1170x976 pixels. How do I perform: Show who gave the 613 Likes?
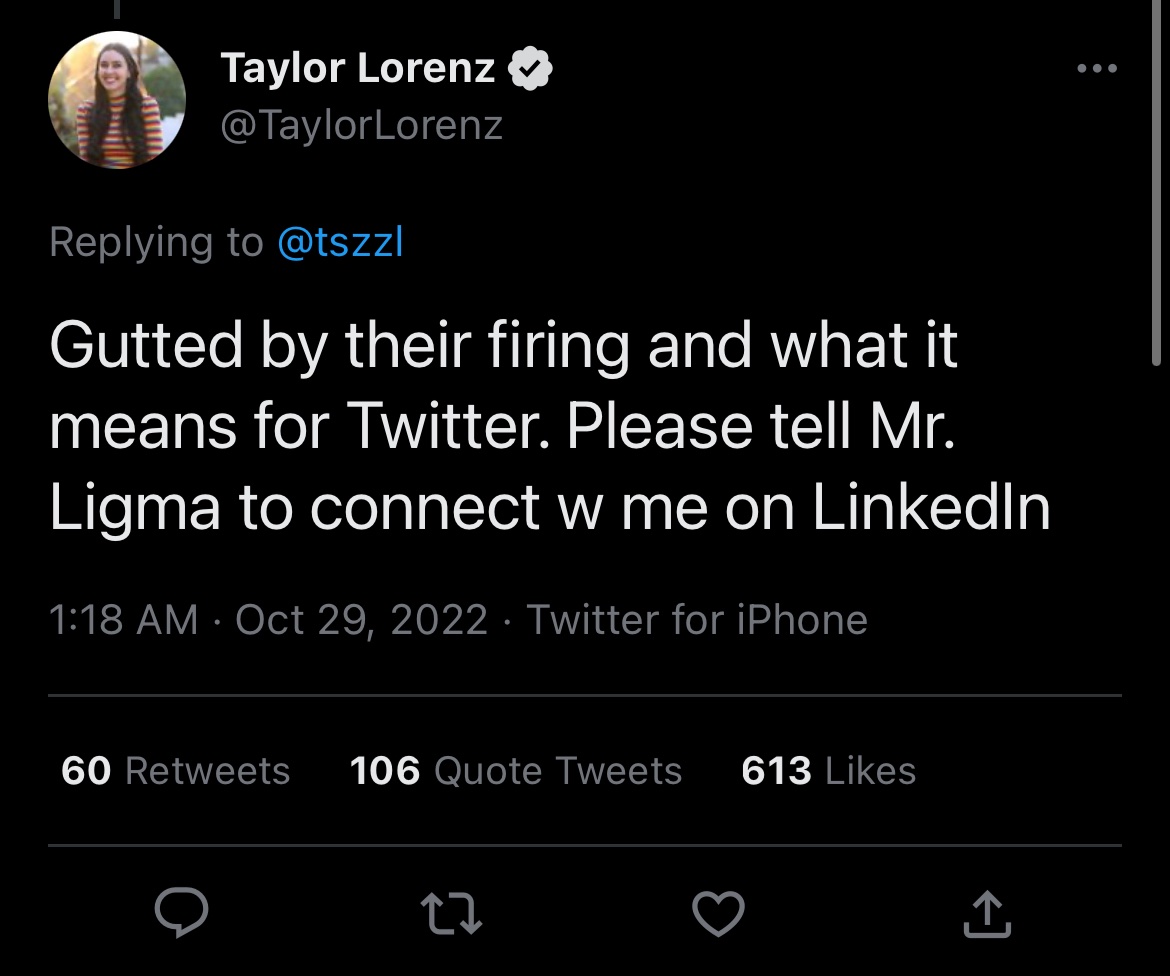click(828, 771)
